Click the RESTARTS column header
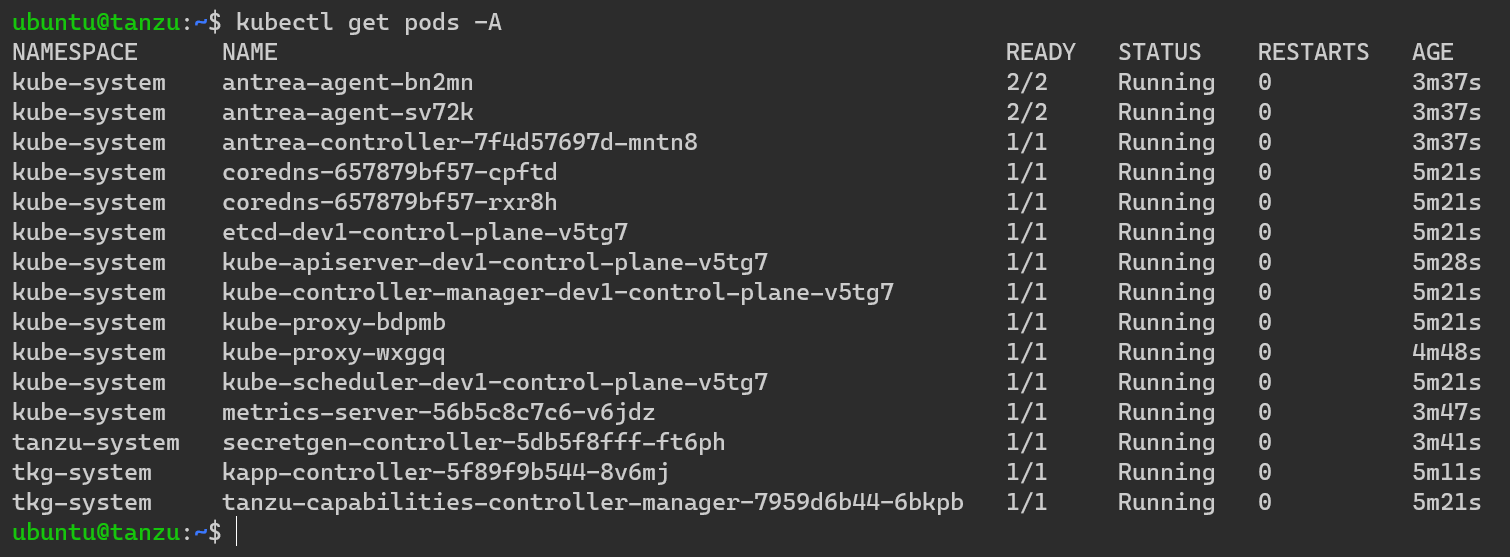 (x=1313, y=52)
